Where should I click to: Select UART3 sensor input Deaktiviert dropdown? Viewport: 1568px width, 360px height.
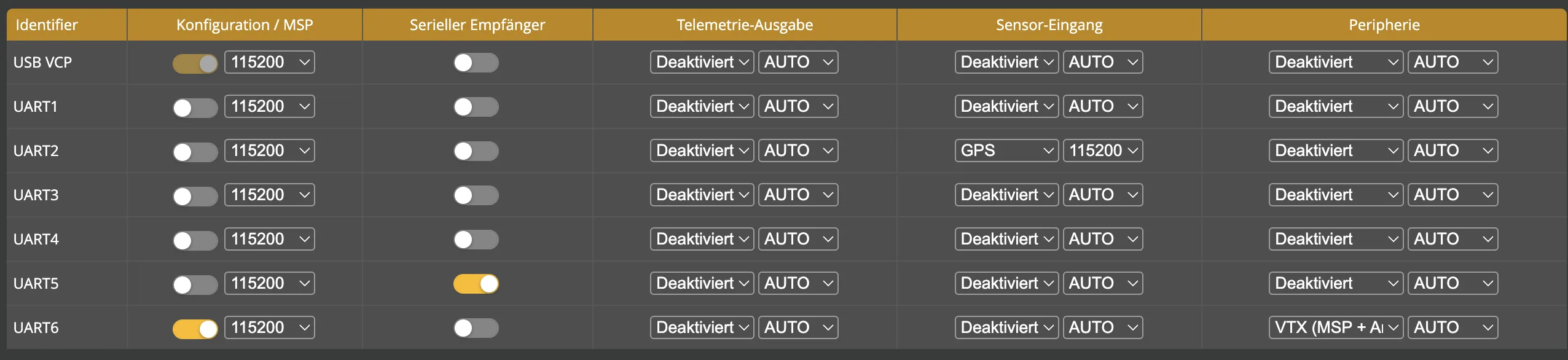pos(1006,195)
